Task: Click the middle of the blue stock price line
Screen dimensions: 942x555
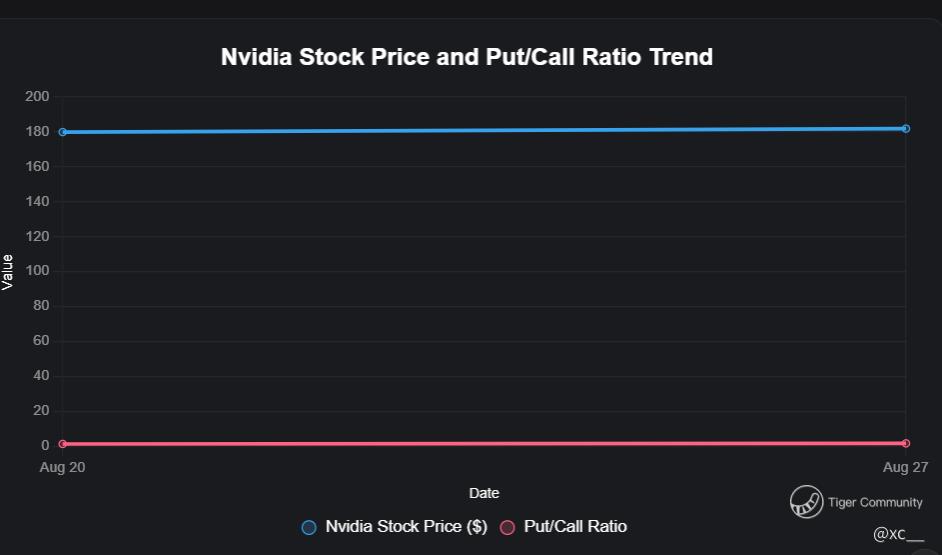Action: pos(484,130)
